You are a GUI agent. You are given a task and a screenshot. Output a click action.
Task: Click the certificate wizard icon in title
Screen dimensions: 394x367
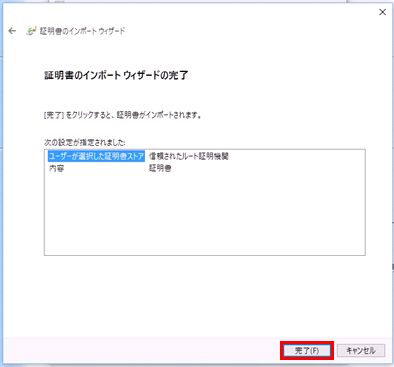pyautogui.click(x=31, y=31)
